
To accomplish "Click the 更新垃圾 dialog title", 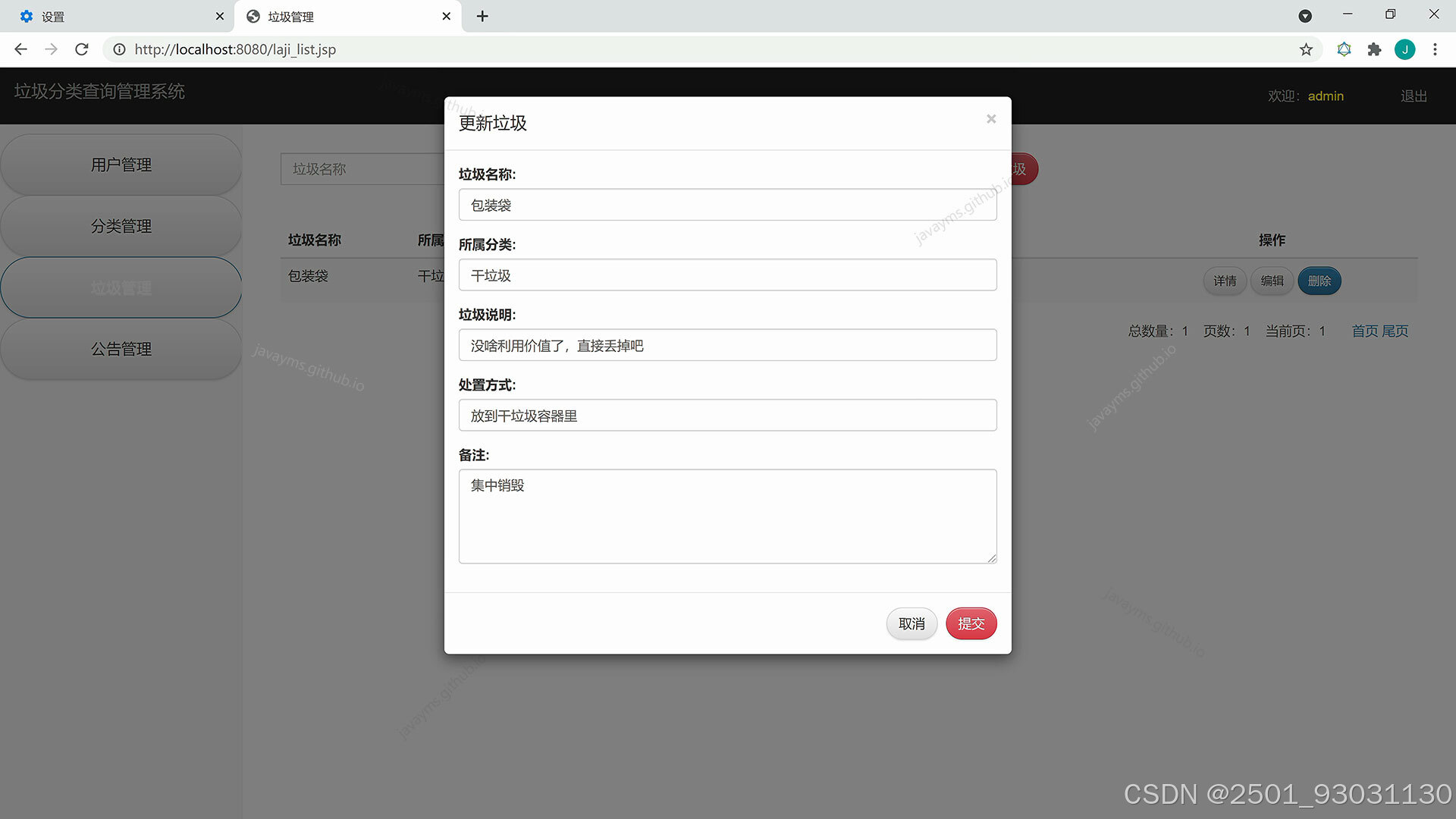I will [x=492, y=123].
